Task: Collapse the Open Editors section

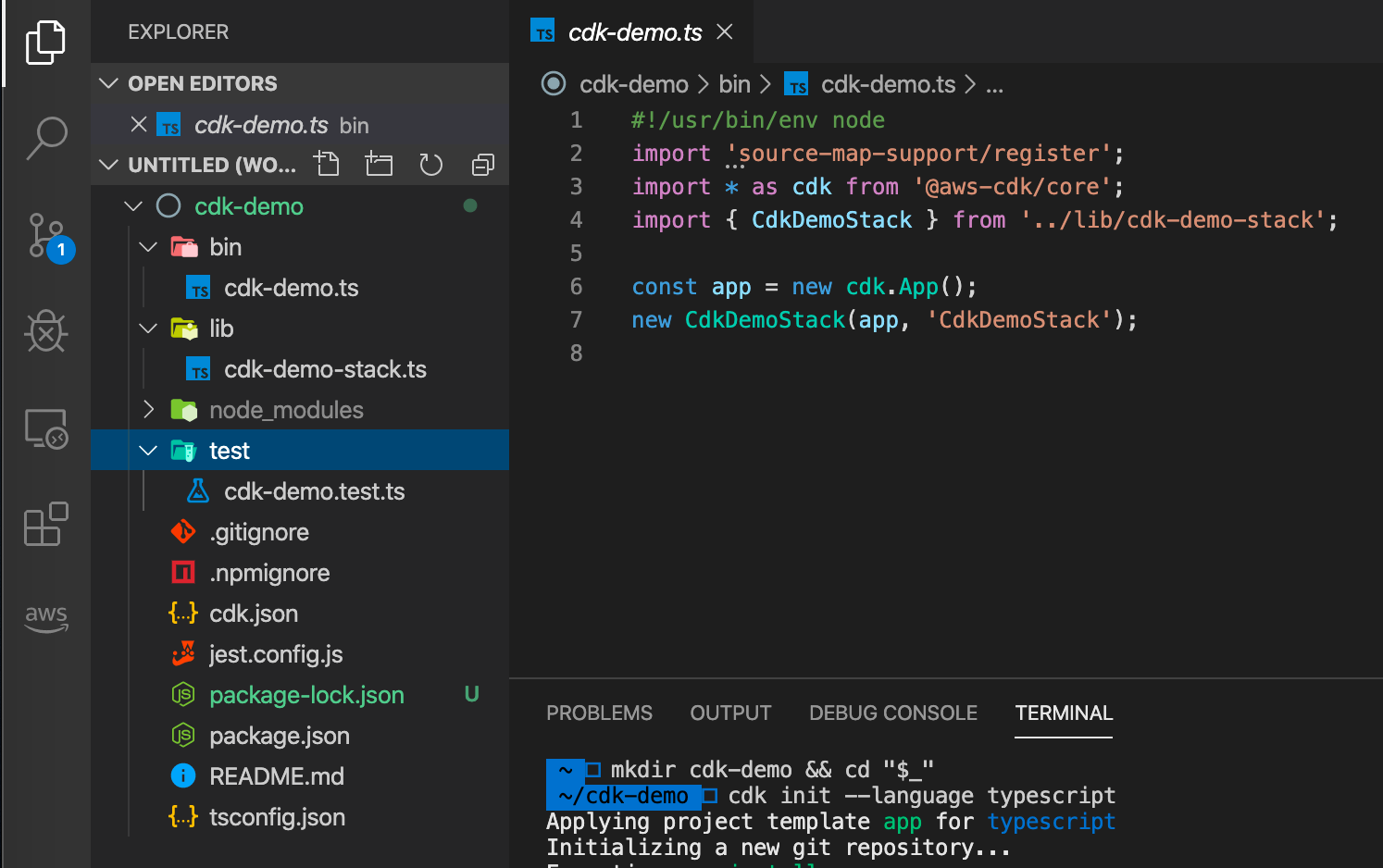Action: point(108,83)
